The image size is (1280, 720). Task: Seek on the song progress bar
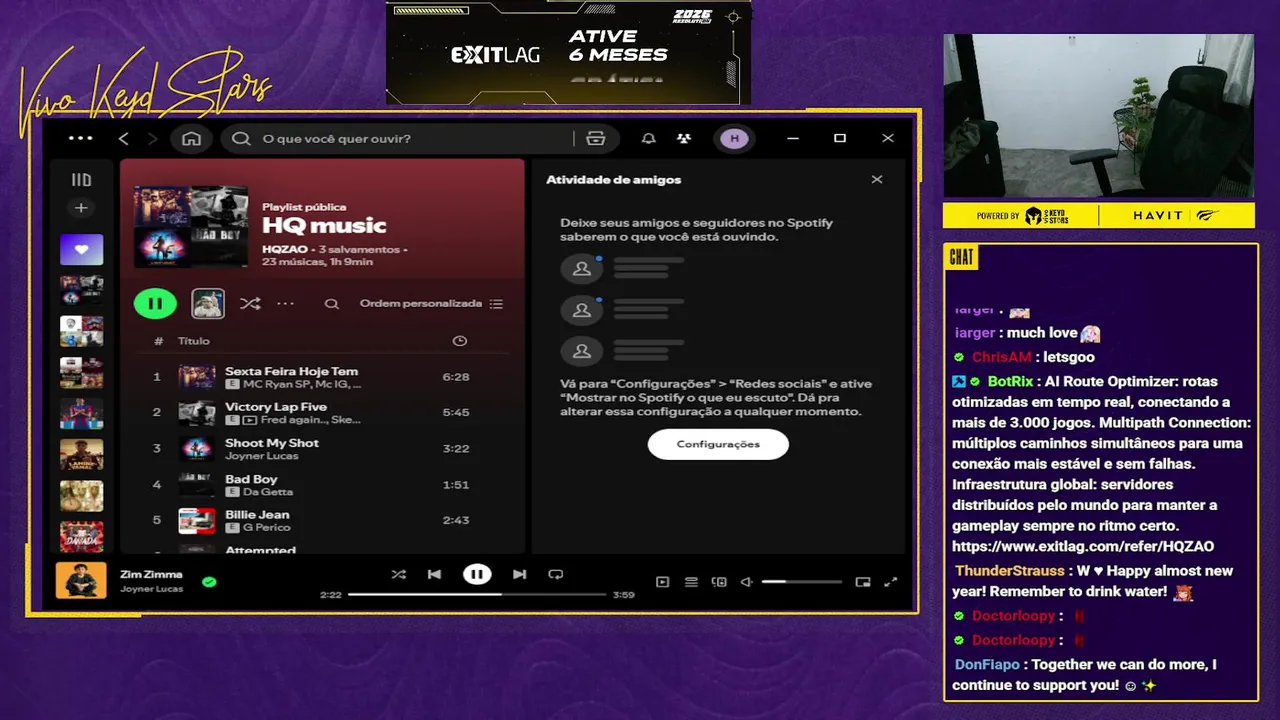477,594
